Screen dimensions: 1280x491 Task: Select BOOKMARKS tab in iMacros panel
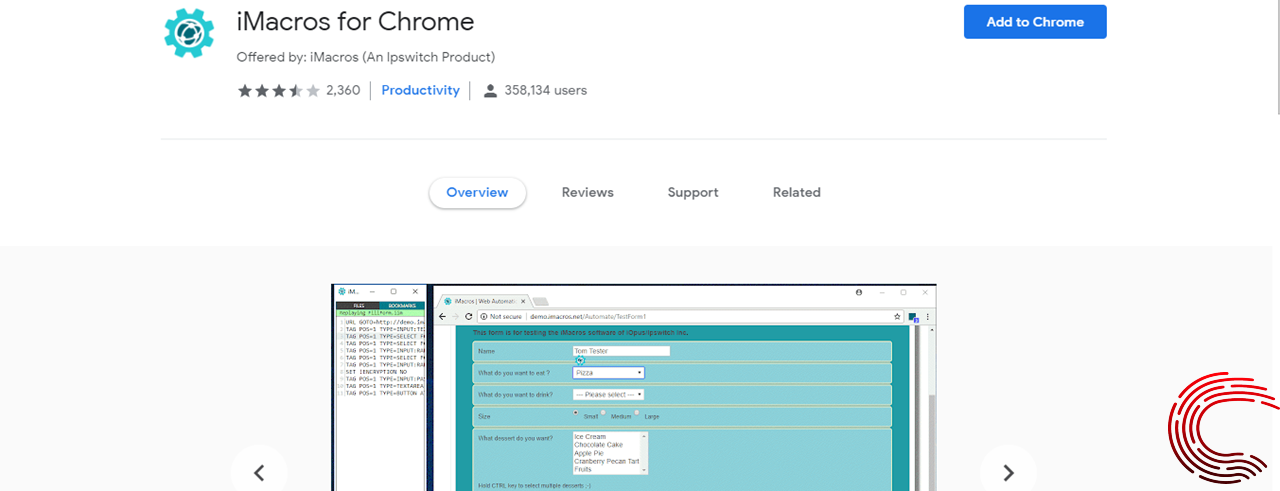pyautogui.click(x=402, y=305)
